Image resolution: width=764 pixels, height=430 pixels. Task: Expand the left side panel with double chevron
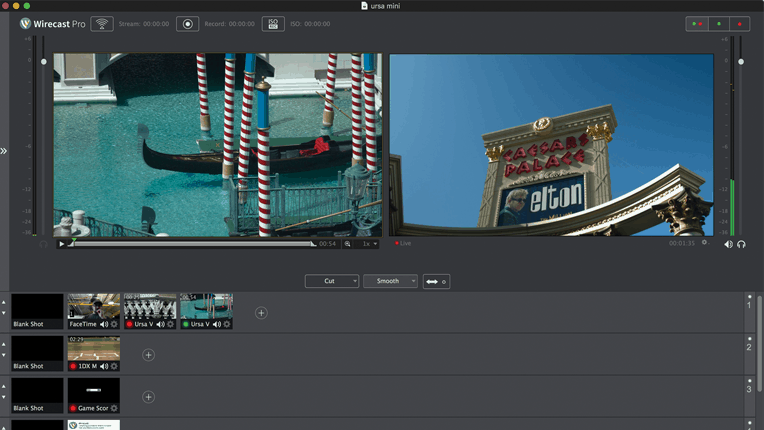tap(4, 151)
